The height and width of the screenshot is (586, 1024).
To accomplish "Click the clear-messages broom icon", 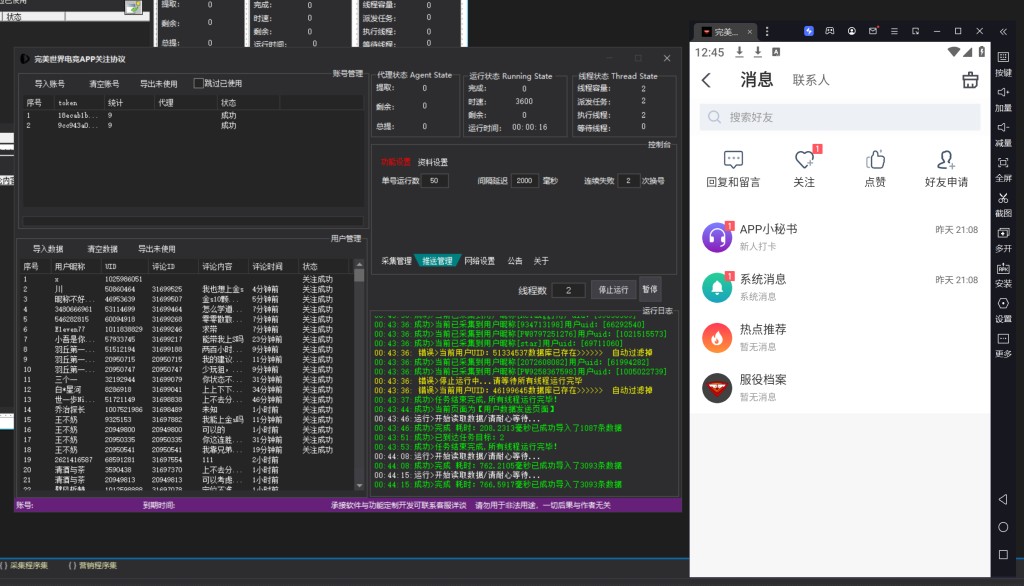I will pyautogui.click(x=969, y=81).
